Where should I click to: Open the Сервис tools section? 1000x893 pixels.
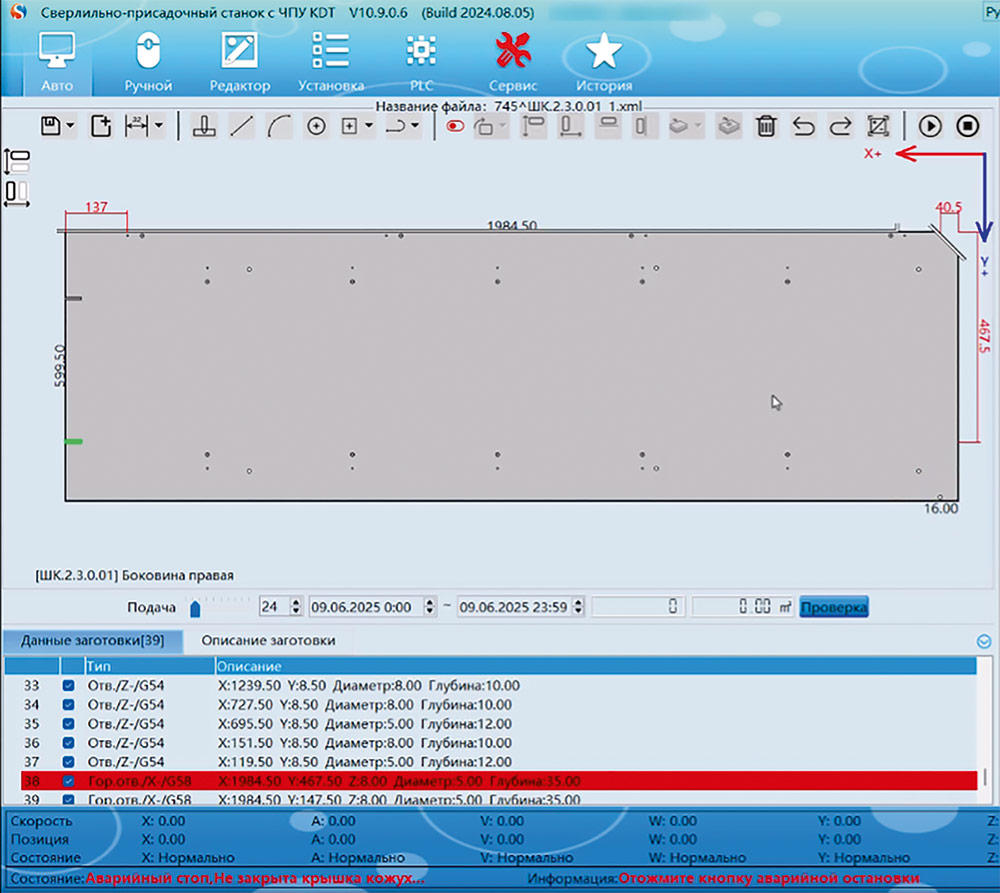513,62
